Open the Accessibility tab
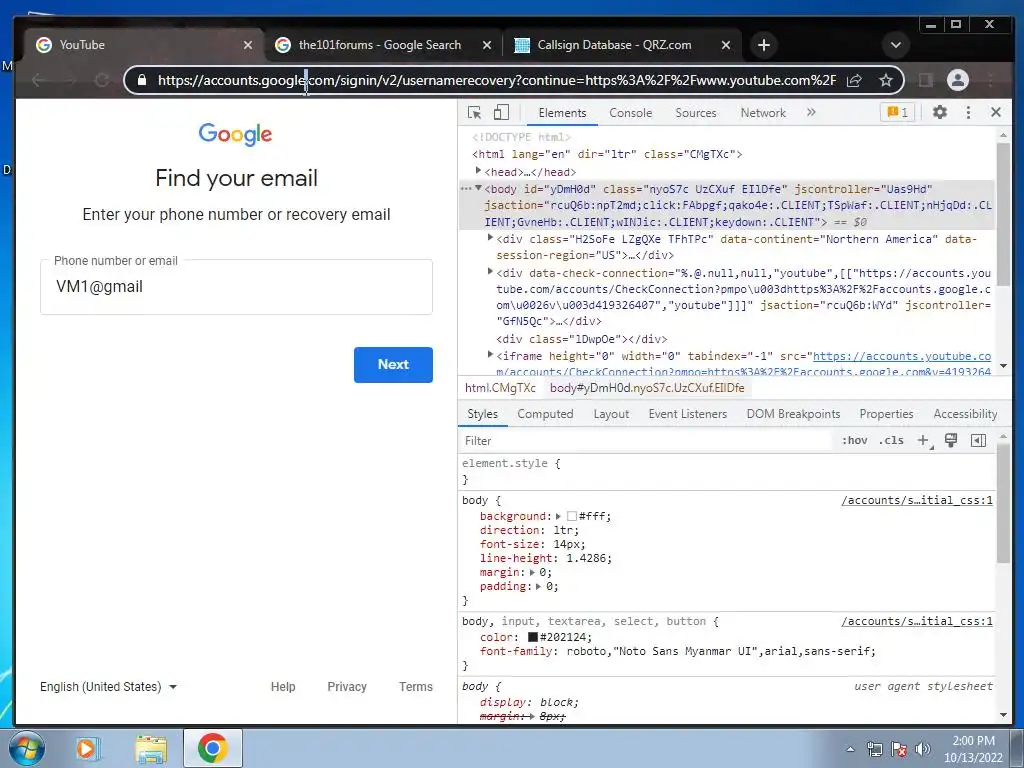The height and width of the screenshot is (768, 1024). [965, 414]
